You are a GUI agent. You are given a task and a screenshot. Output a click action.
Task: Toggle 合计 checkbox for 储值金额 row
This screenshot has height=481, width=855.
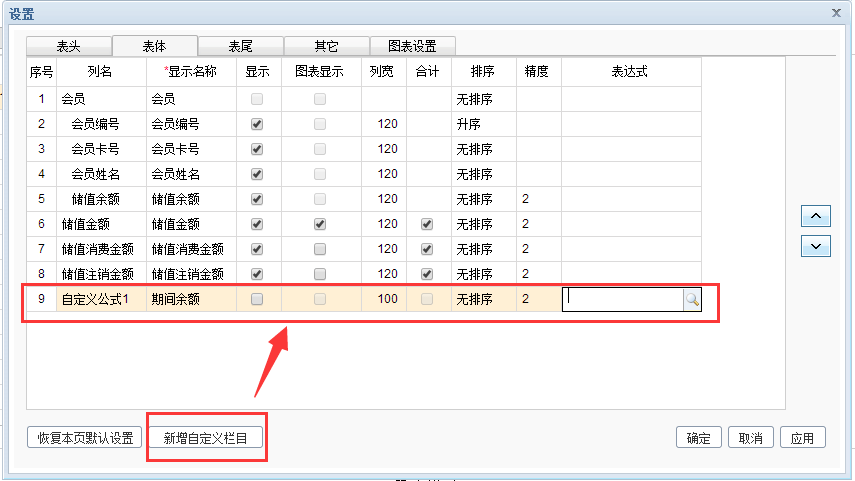pyautogui.click(x=427, y=224)
